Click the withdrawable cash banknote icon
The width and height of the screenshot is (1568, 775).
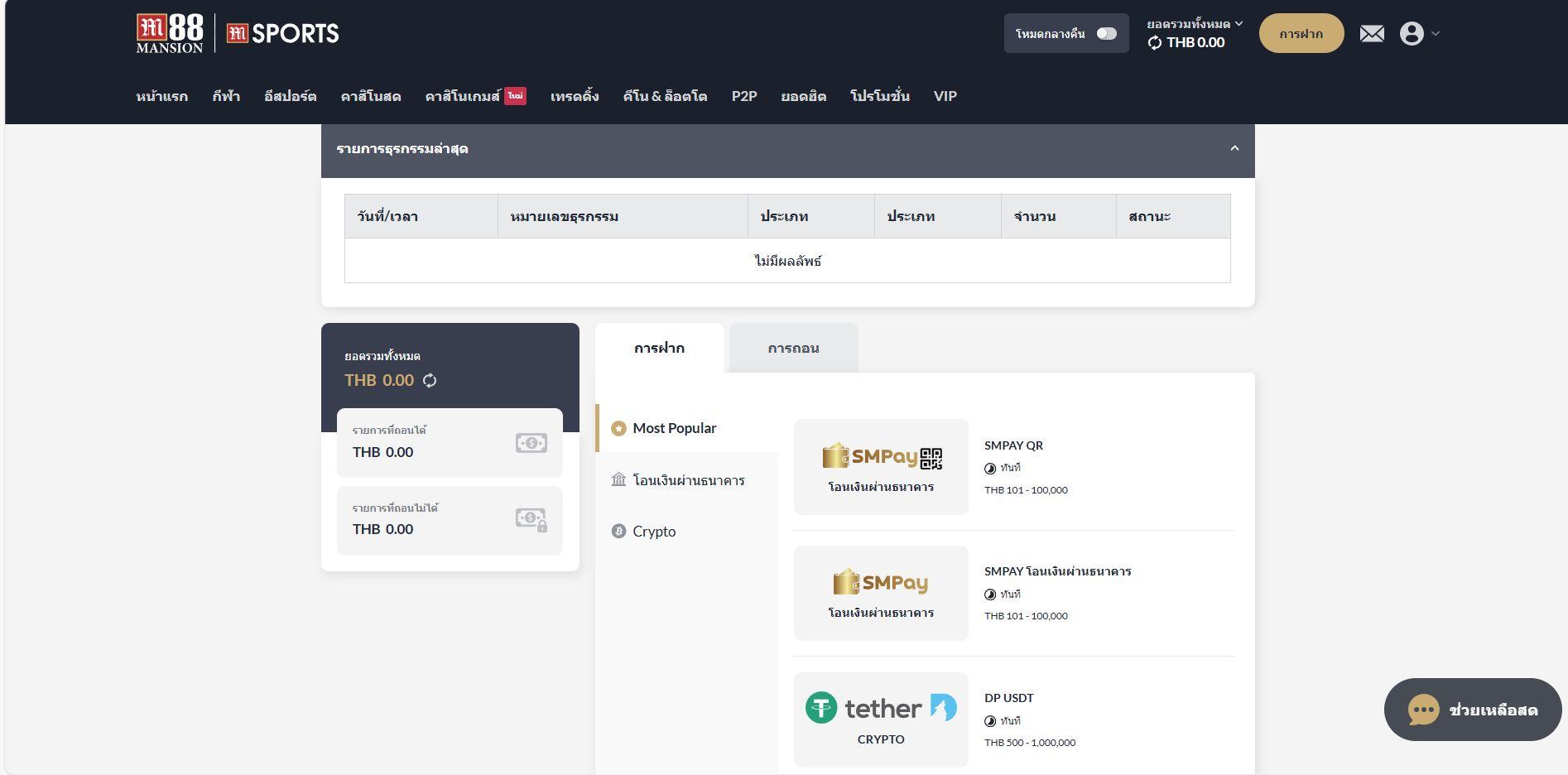[531, 443]
